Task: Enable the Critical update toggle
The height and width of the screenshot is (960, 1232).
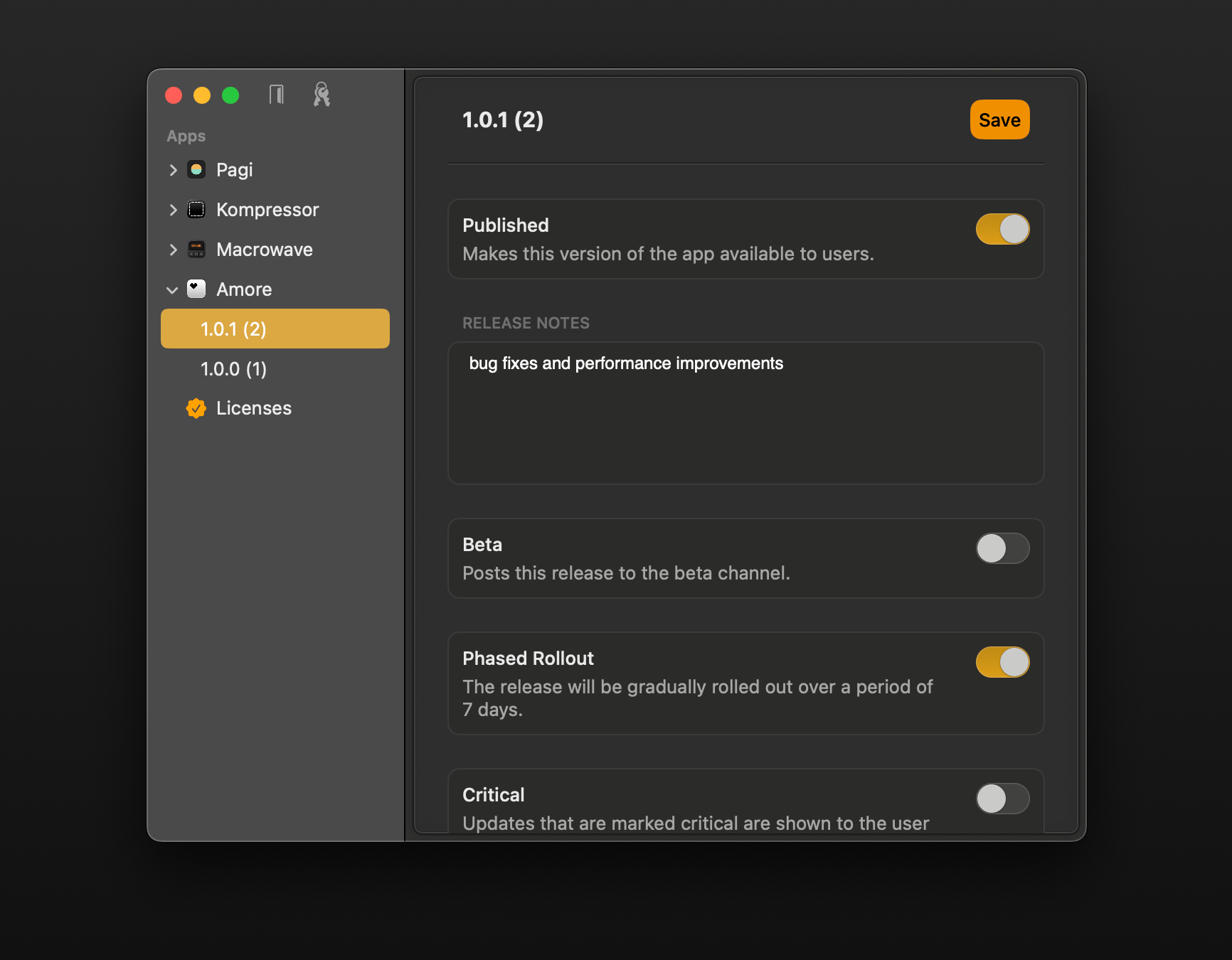Action: (x=1002, y=799)
